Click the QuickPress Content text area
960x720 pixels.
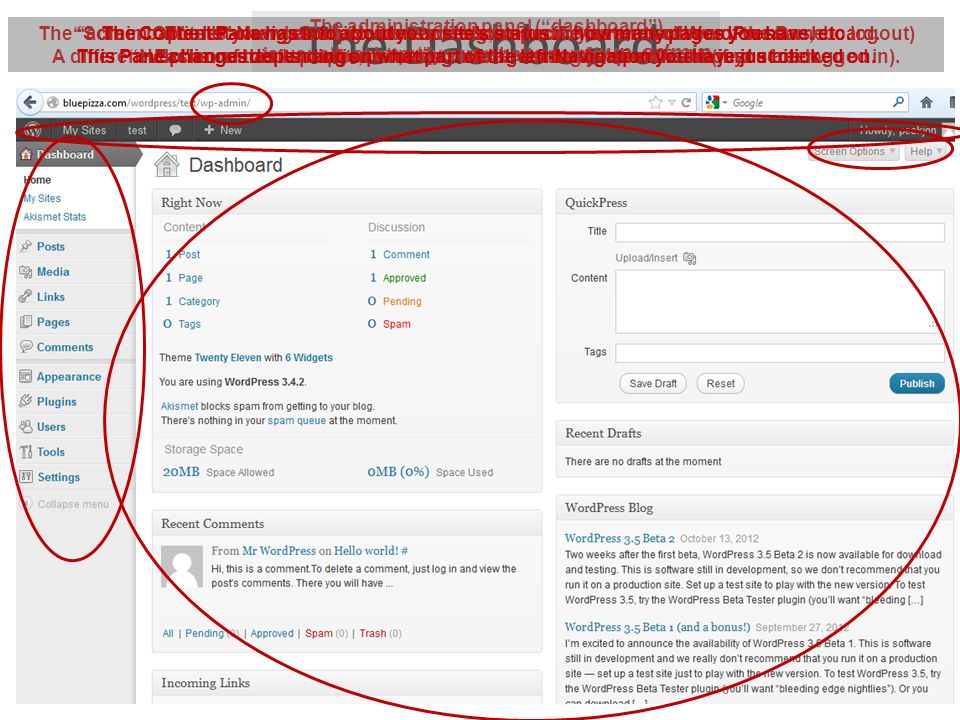point(780,301)
